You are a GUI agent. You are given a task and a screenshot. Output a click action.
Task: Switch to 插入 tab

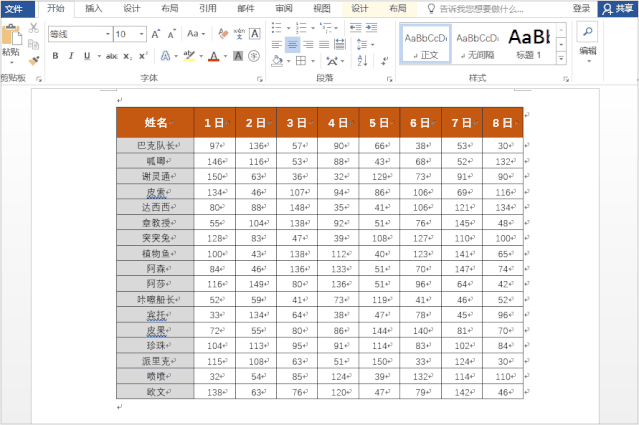click(94, 9)
